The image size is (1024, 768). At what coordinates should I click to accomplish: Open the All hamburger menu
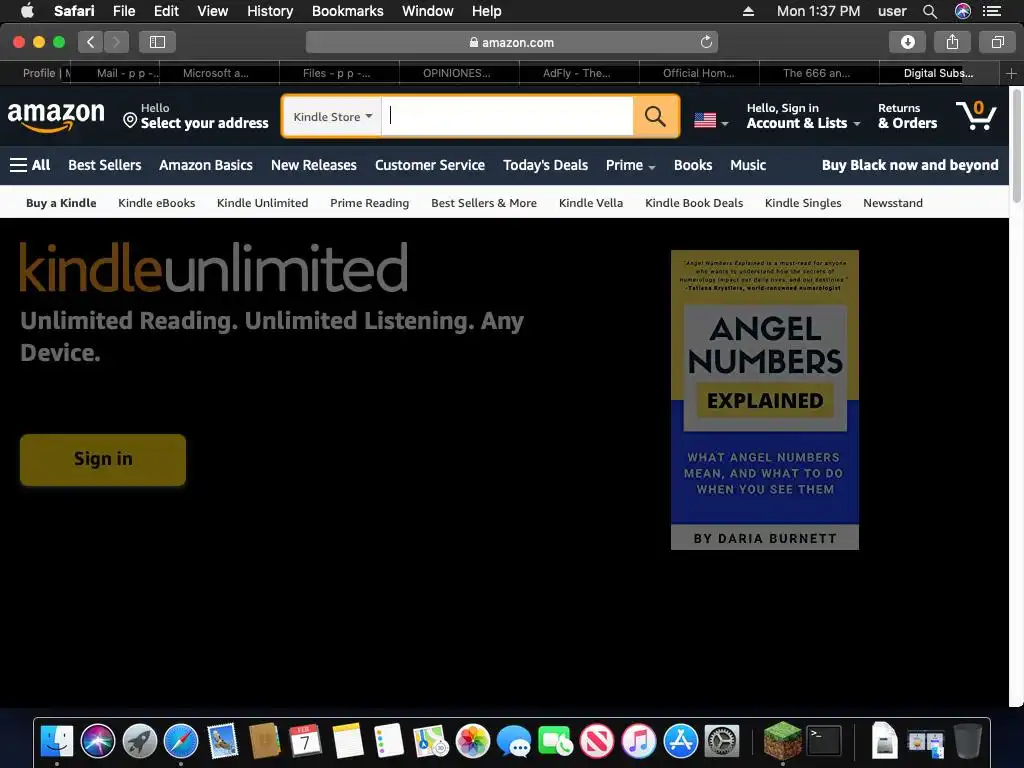[30, 165]
